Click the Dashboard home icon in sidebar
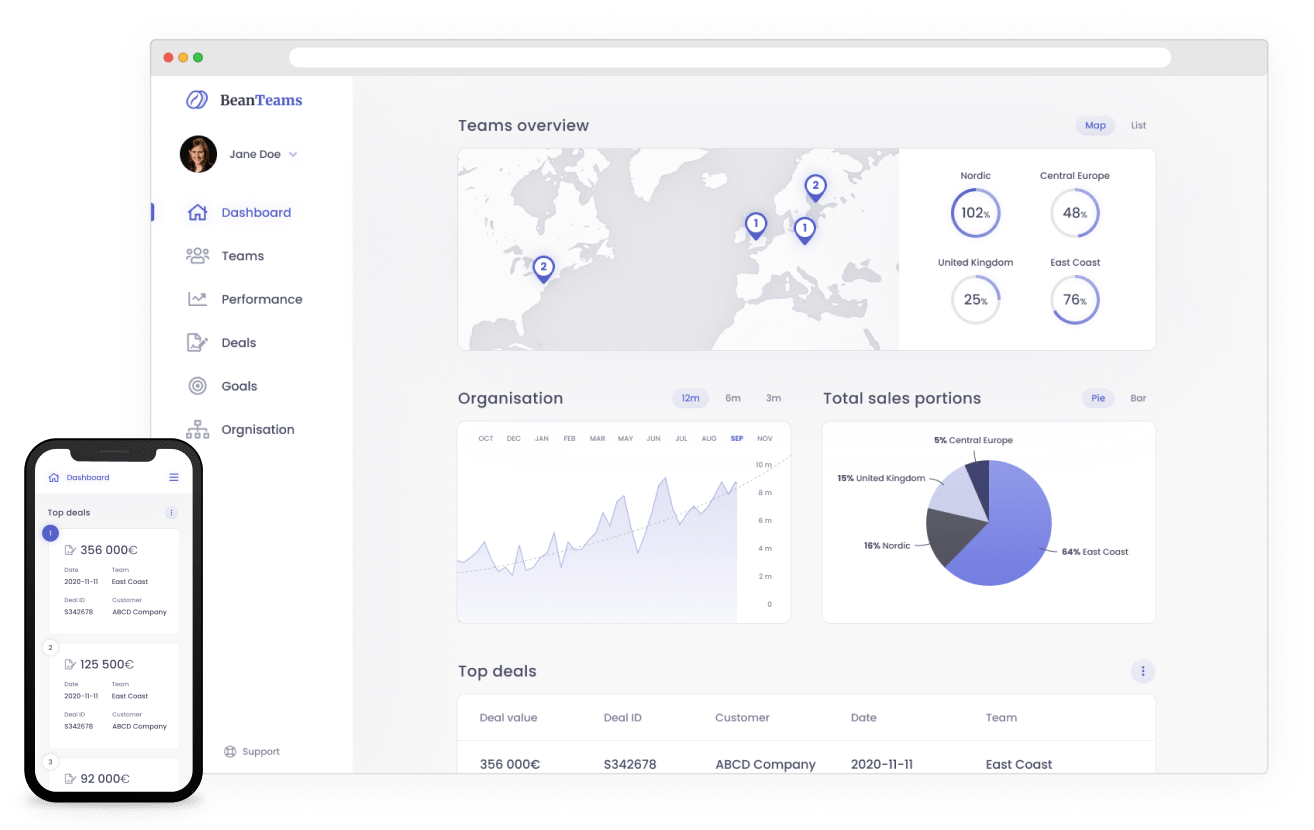This screenshot has width=1314, height=830. coord(198,212)
